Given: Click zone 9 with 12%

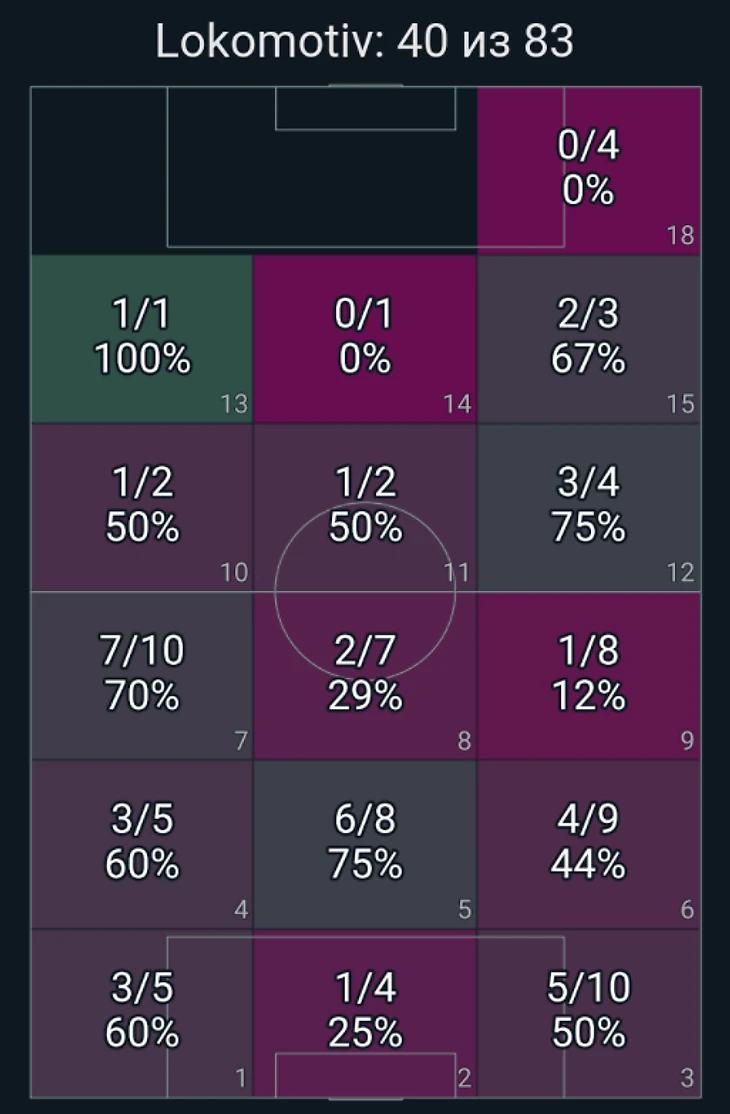Looking at the screenshot, I should (589, 676).
